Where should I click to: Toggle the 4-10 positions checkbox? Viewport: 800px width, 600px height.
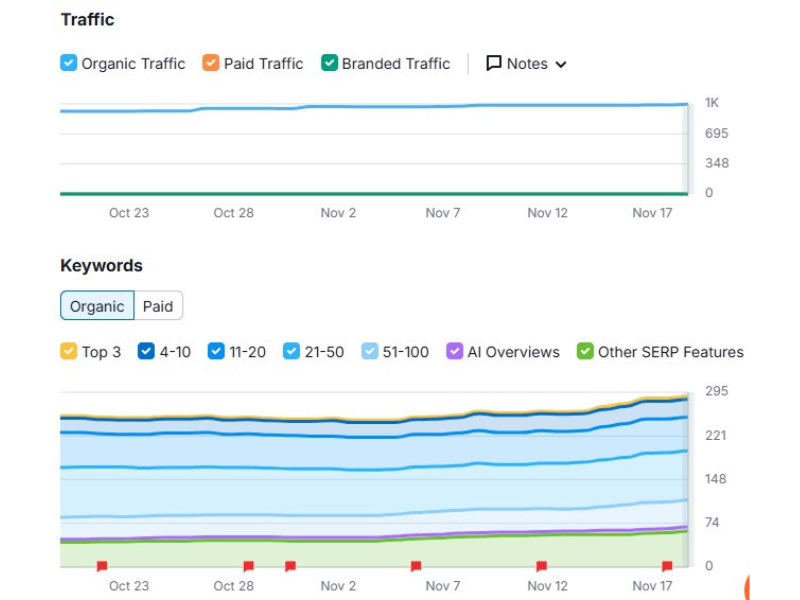(x=146, y=351)
